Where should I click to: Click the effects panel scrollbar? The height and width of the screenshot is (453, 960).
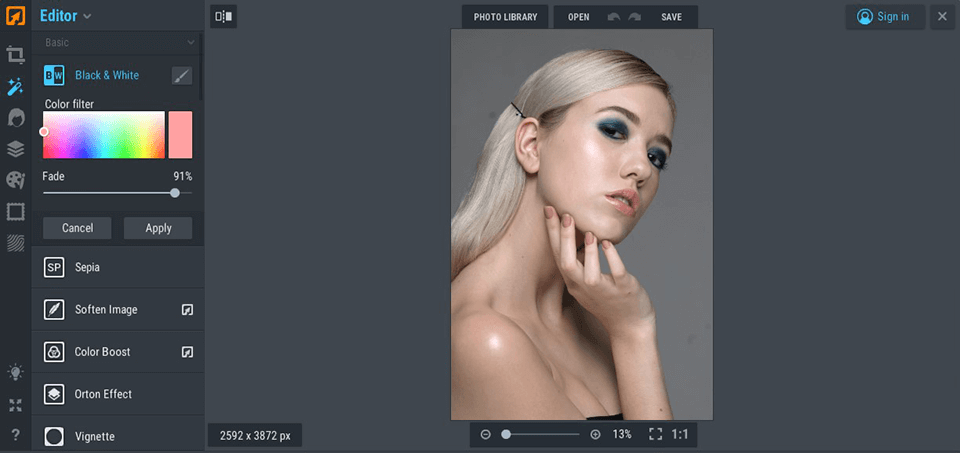point(201,67)
